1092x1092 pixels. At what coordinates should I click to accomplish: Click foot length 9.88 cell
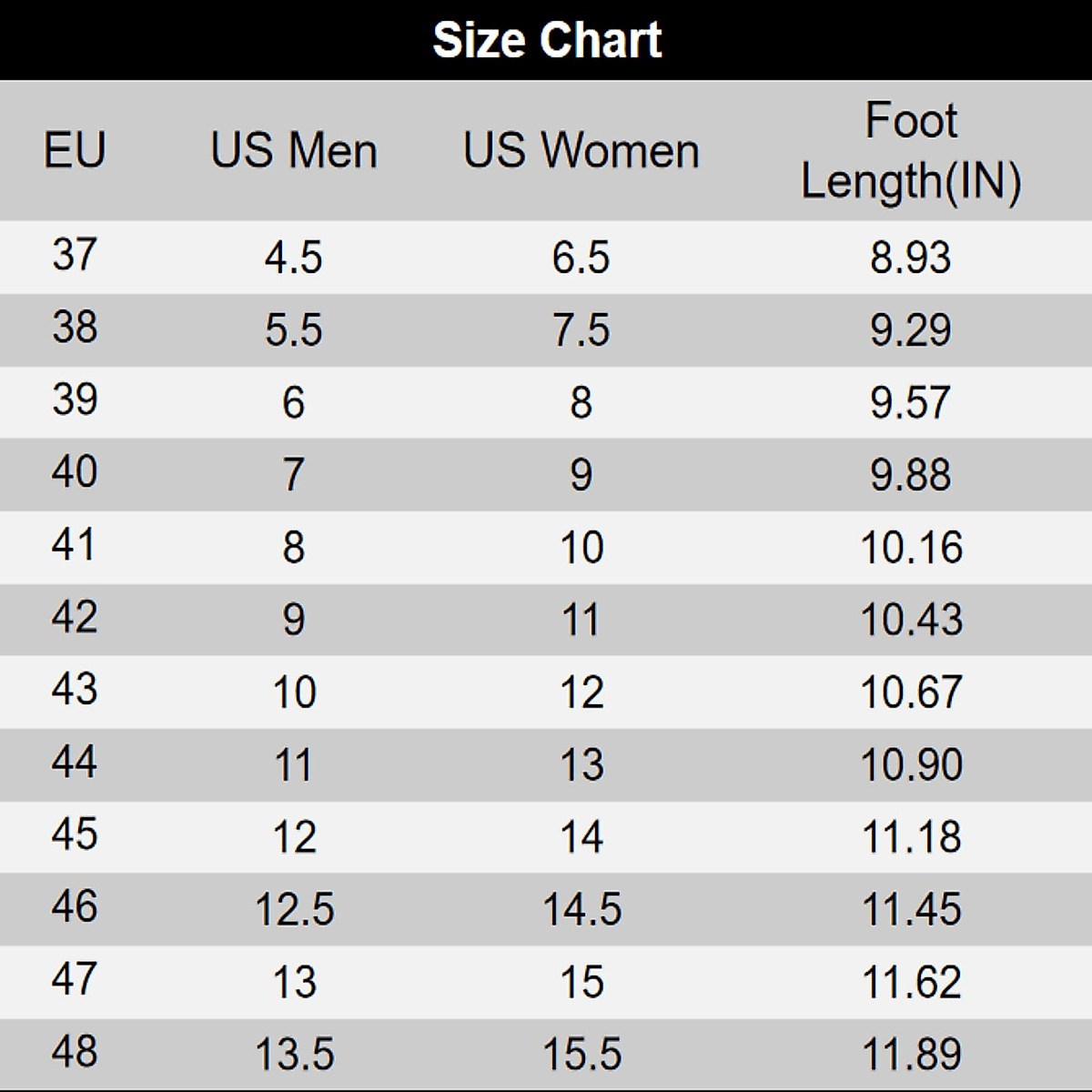click(911, 475)
